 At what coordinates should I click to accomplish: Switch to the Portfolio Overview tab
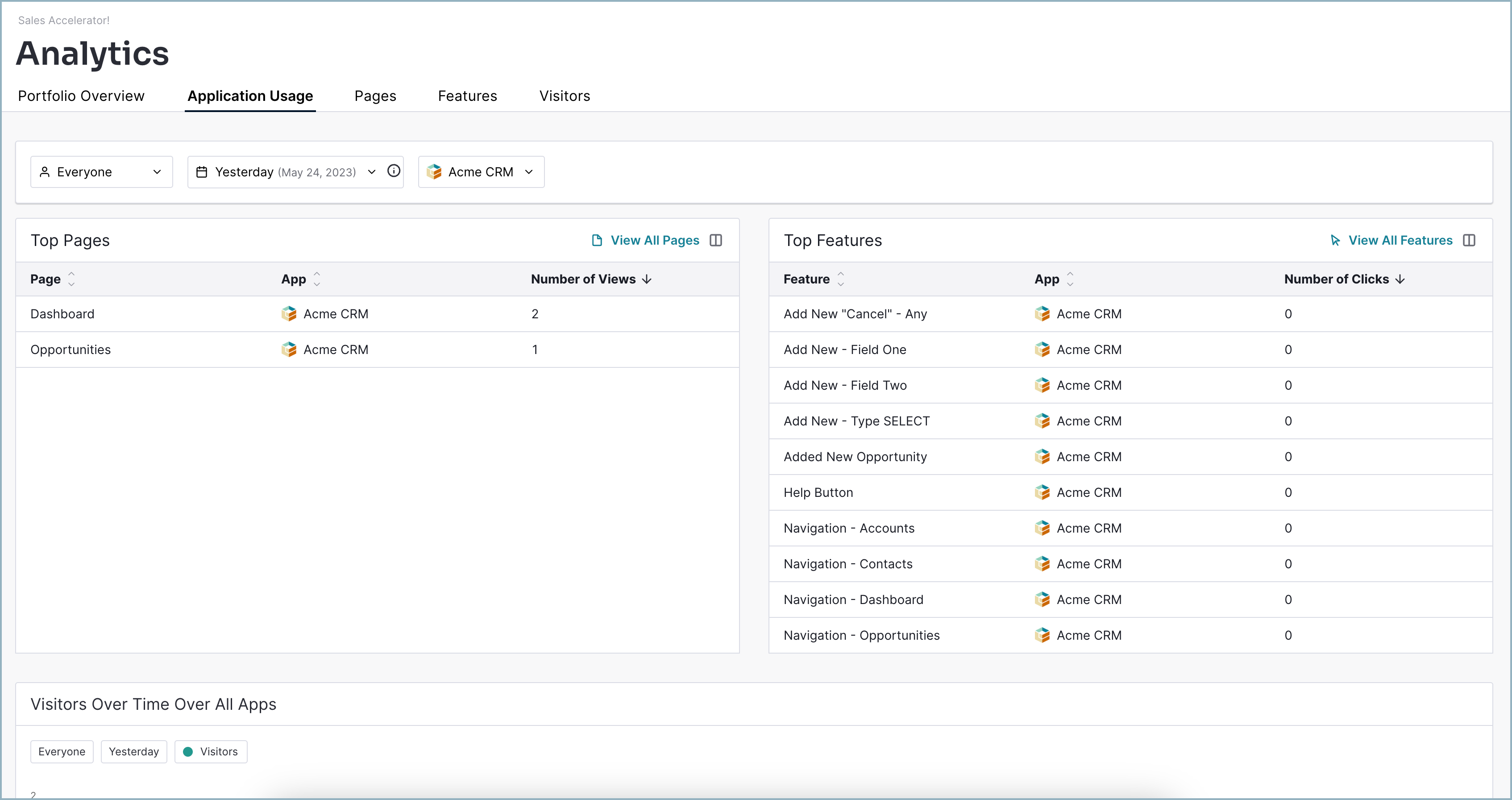[x=81, y=96]
